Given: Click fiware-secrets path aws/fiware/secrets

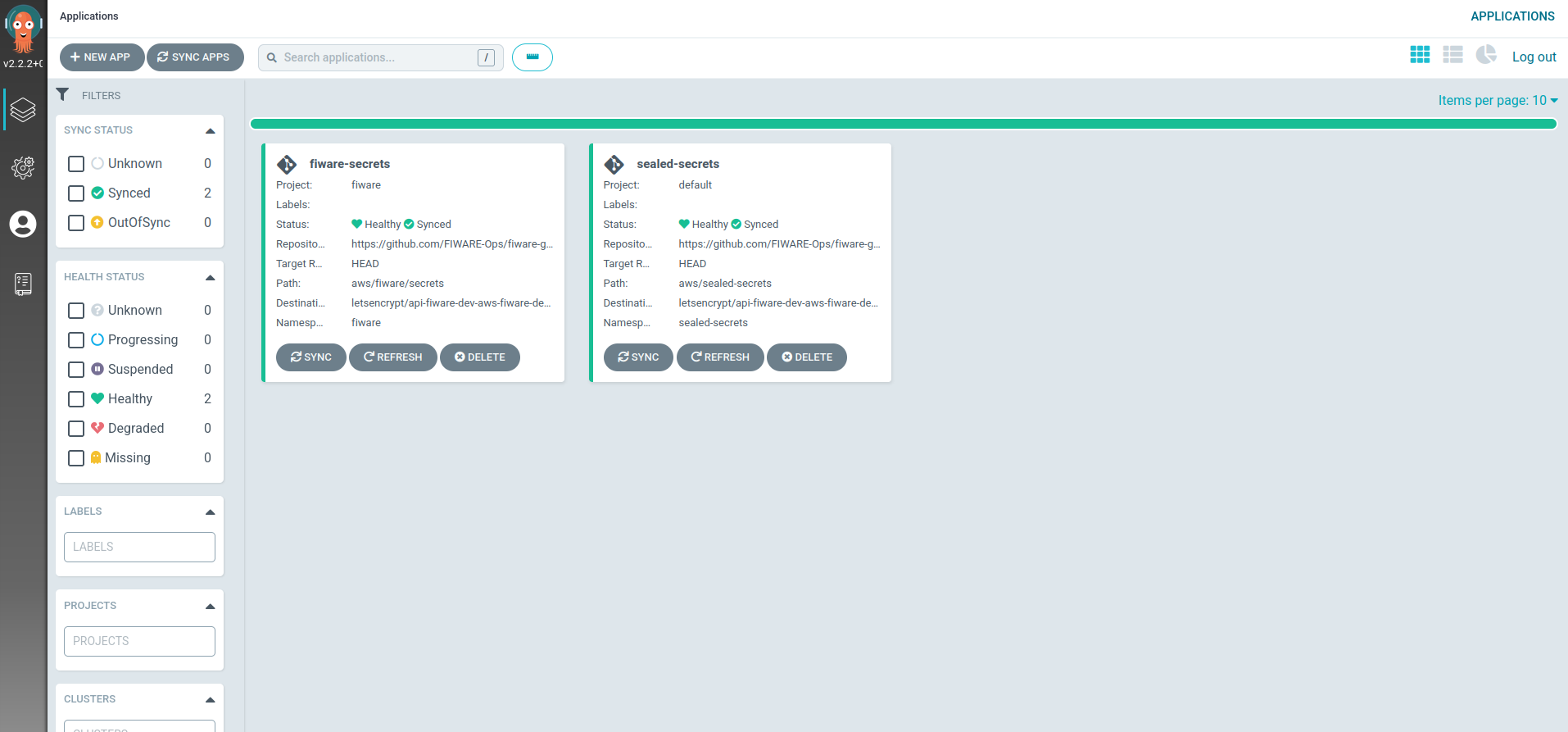Looking at the screenshot, I should coord(397,284).
